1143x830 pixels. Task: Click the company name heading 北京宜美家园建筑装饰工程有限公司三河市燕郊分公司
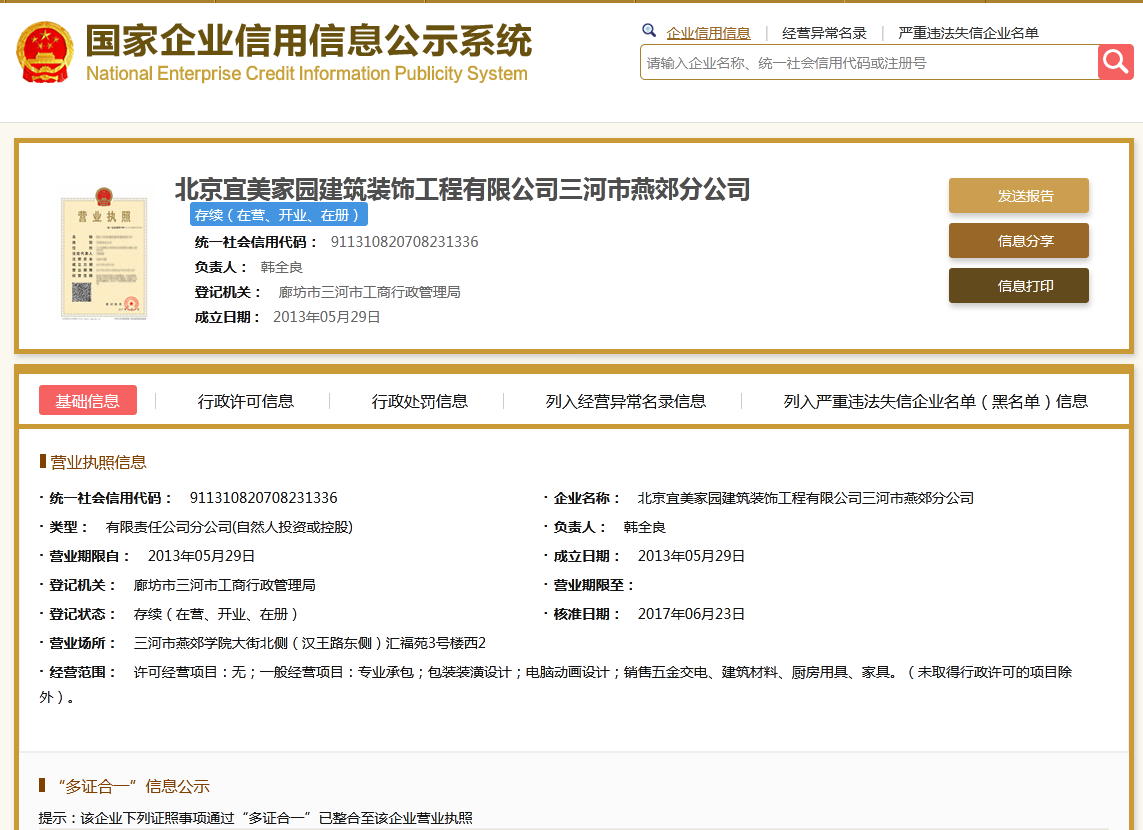click(x=462, y=189)
